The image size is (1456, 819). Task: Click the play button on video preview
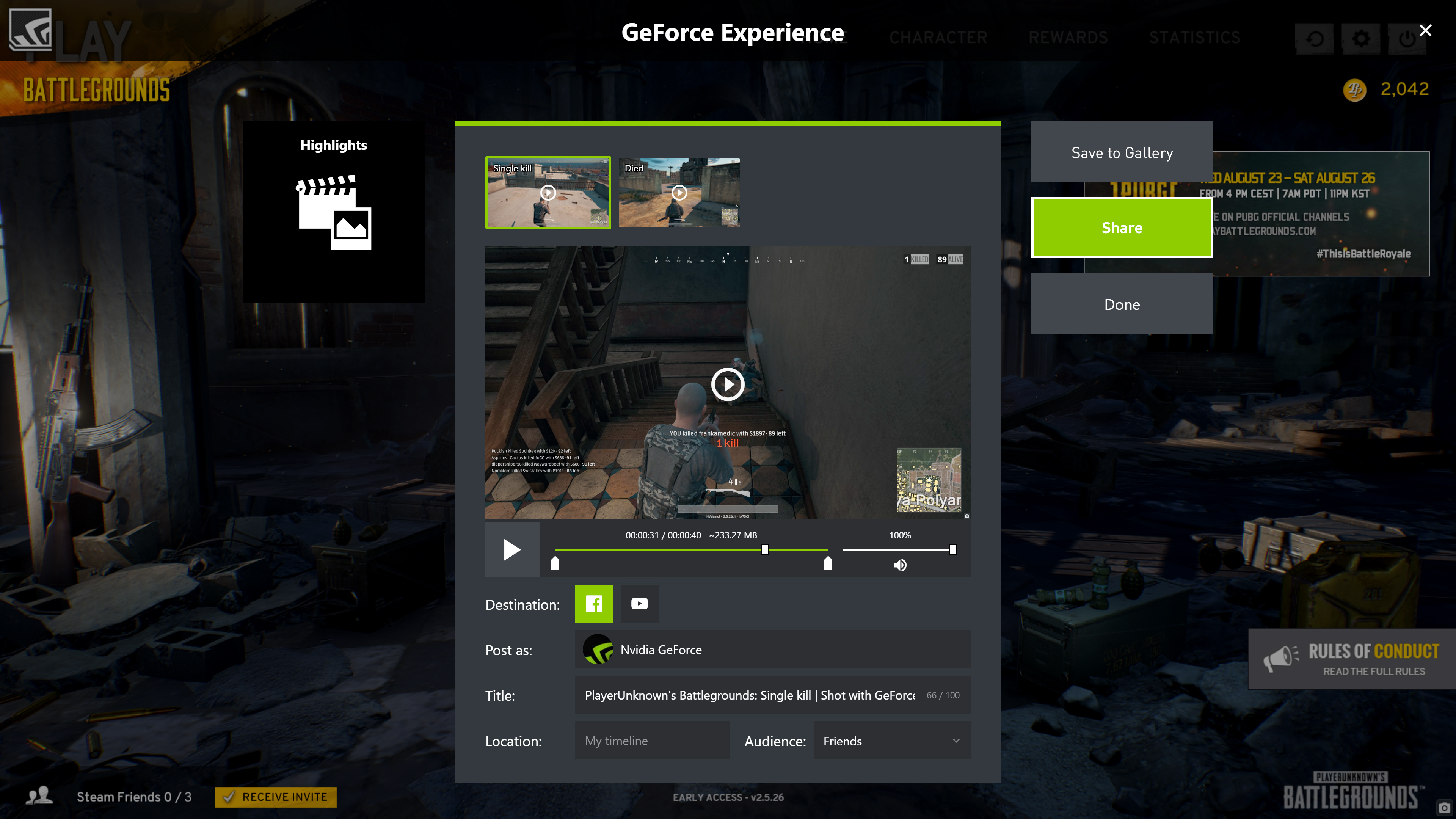(x=727, y=384)
